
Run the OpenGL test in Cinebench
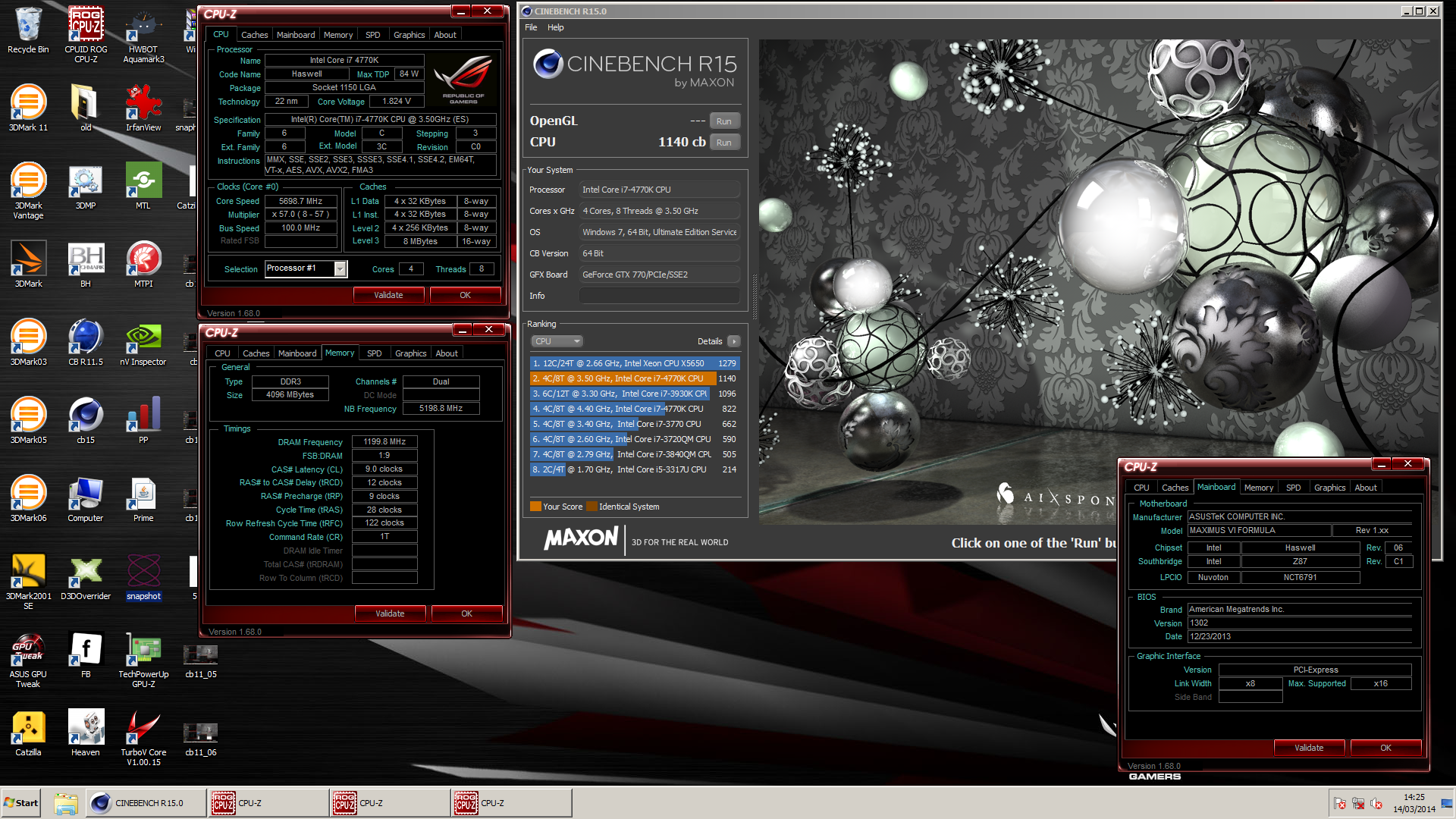tap(724, 121)
